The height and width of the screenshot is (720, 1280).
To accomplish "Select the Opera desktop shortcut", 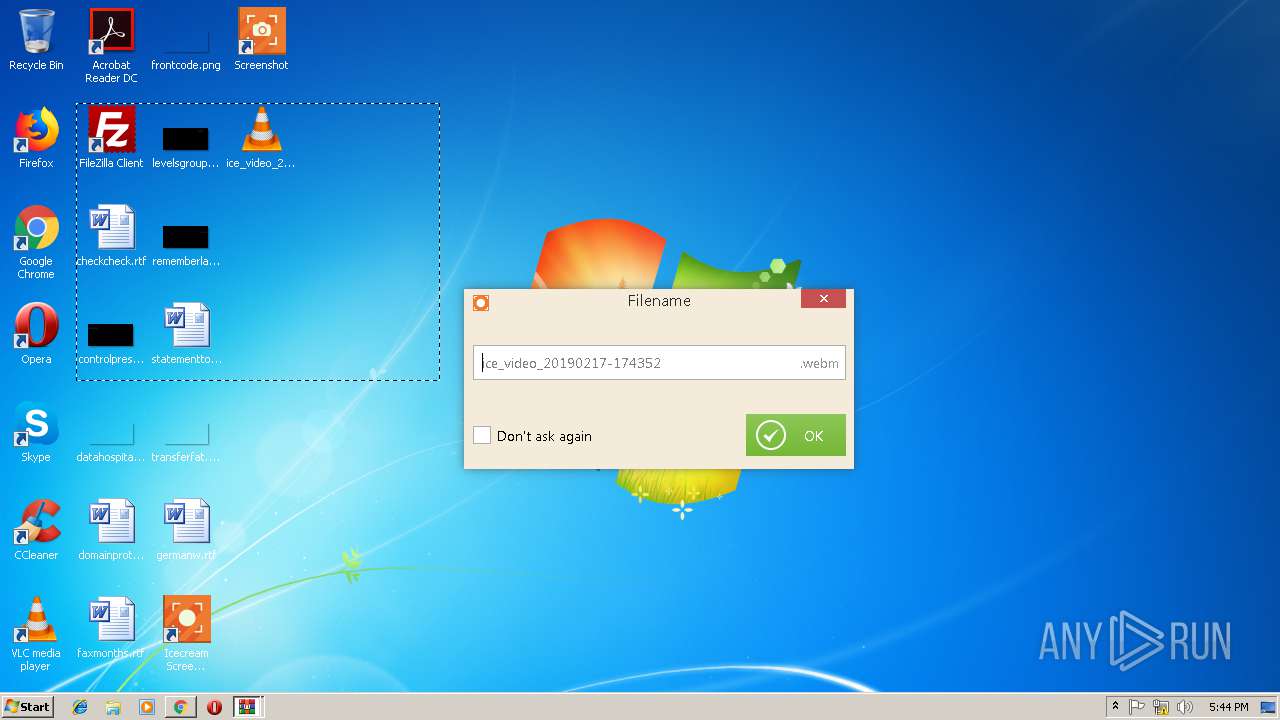I will pos(36,334).
